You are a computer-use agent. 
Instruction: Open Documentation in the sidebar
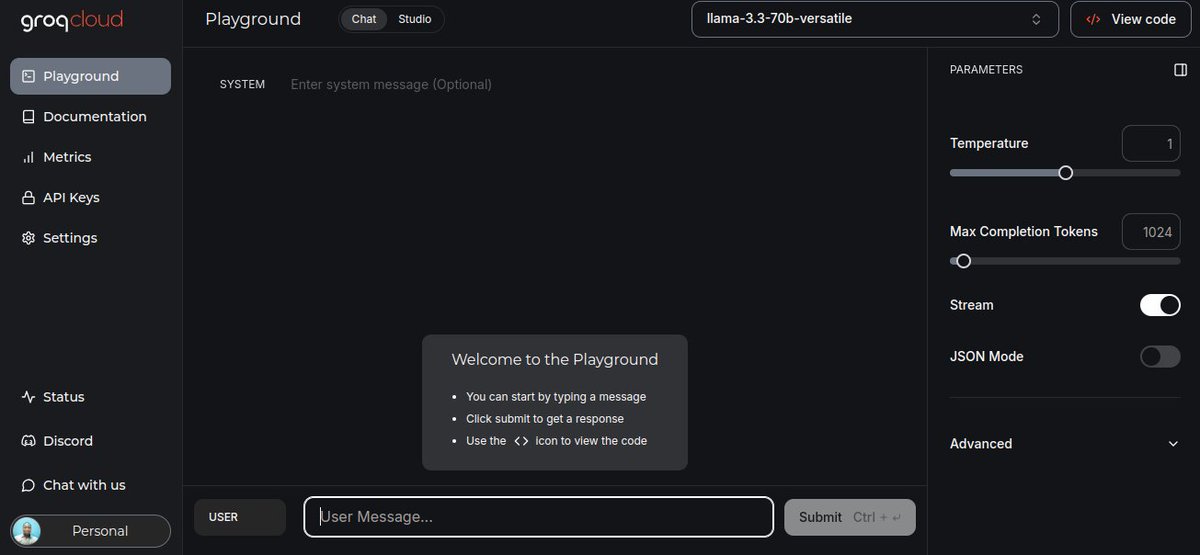coord(90,117)
